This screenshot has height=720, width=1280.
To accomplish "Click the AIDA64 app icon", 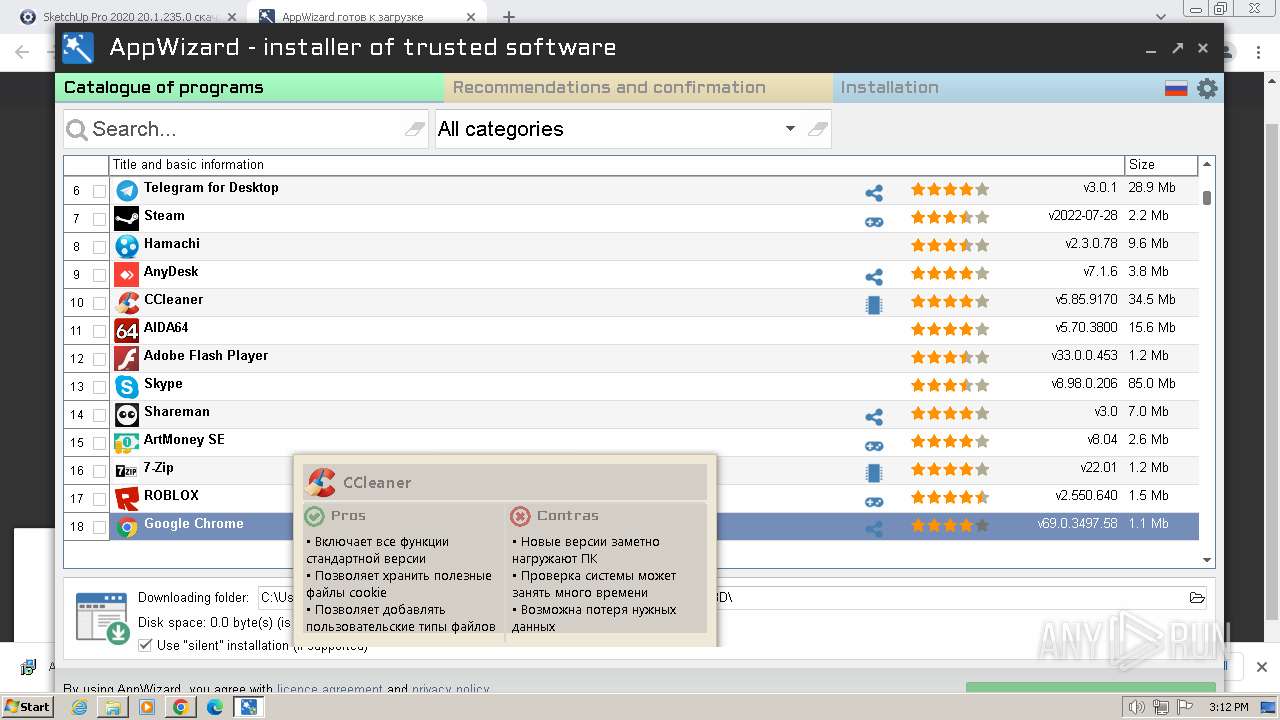I will (x=127, y=330).
